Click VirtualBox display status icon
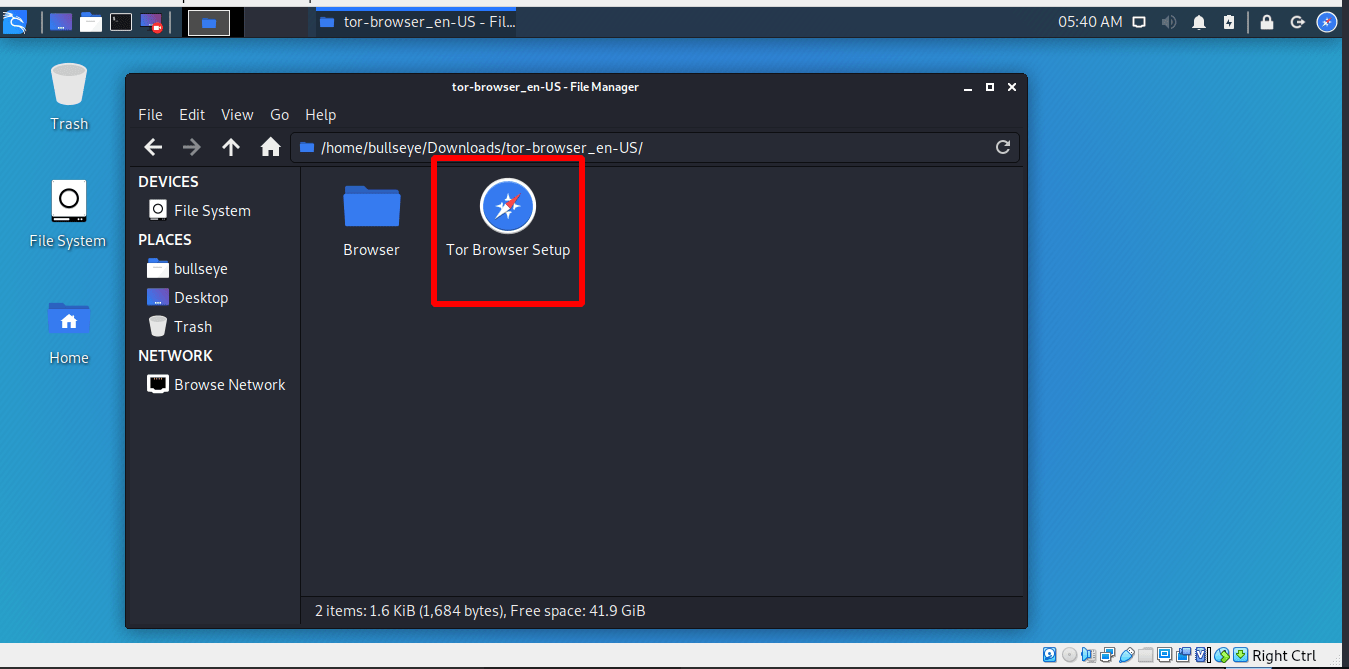This screenshot has height=669, width=1349. [1165, 655]
